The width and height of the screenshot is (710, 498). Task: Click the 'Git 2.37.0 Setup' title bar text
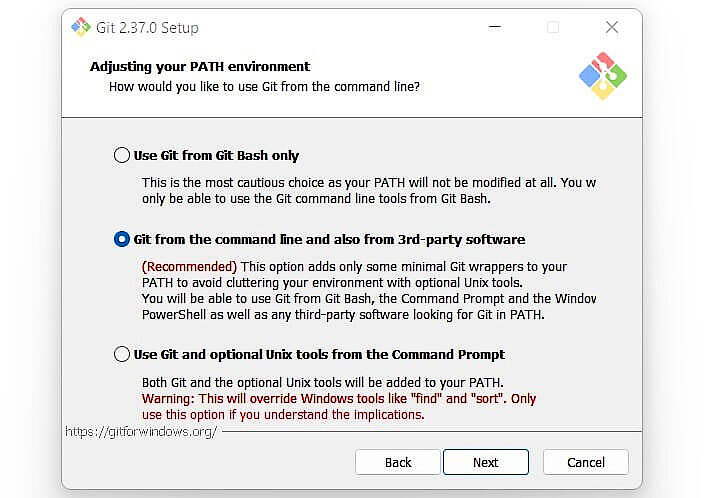(x=148, y=27)
